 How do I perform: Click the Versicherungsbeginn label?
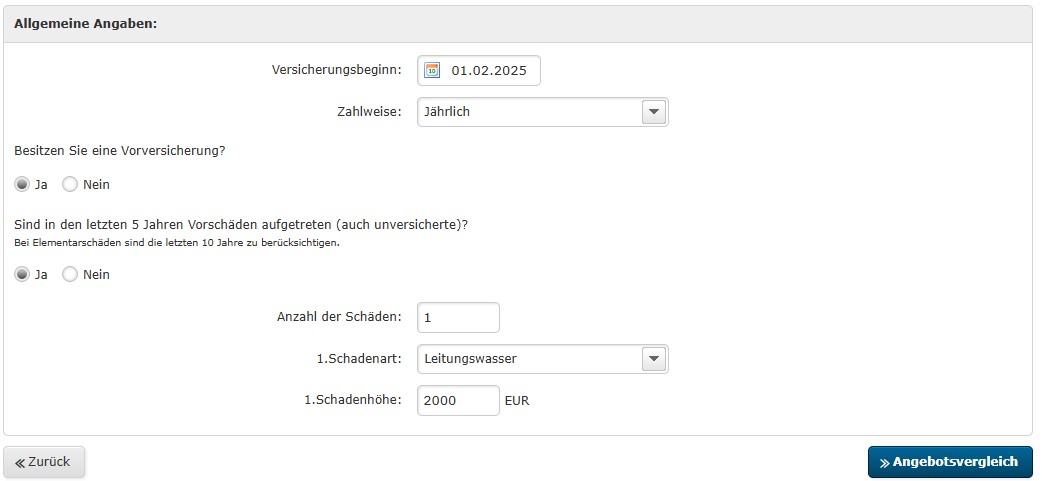point(337,70)
